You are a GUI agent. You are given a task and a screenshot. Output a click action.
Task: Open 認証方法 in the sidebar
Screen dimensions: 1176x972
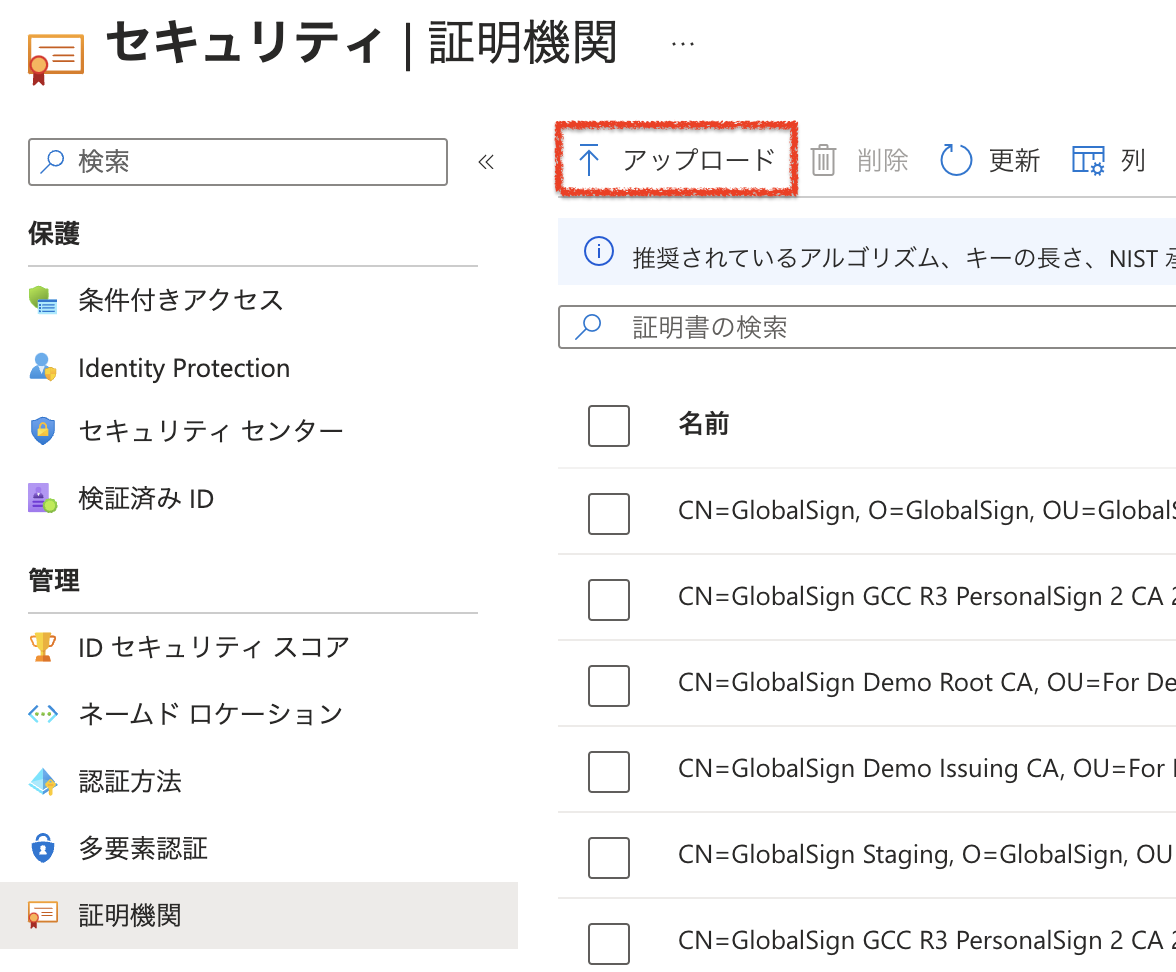click(130, 781)
